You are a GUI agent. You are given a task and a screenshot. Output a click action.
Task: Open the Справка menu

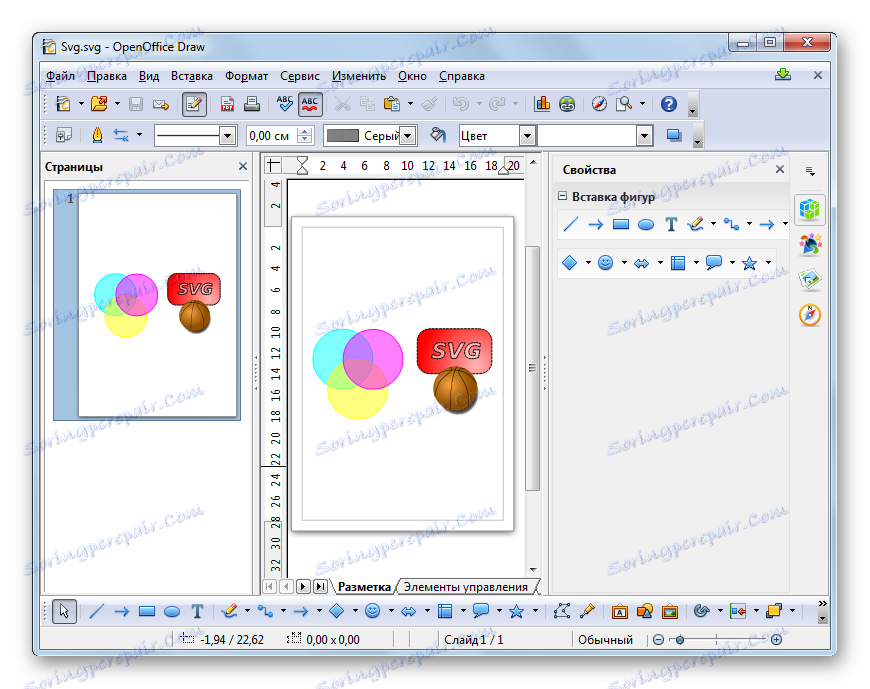click(462, 76)
